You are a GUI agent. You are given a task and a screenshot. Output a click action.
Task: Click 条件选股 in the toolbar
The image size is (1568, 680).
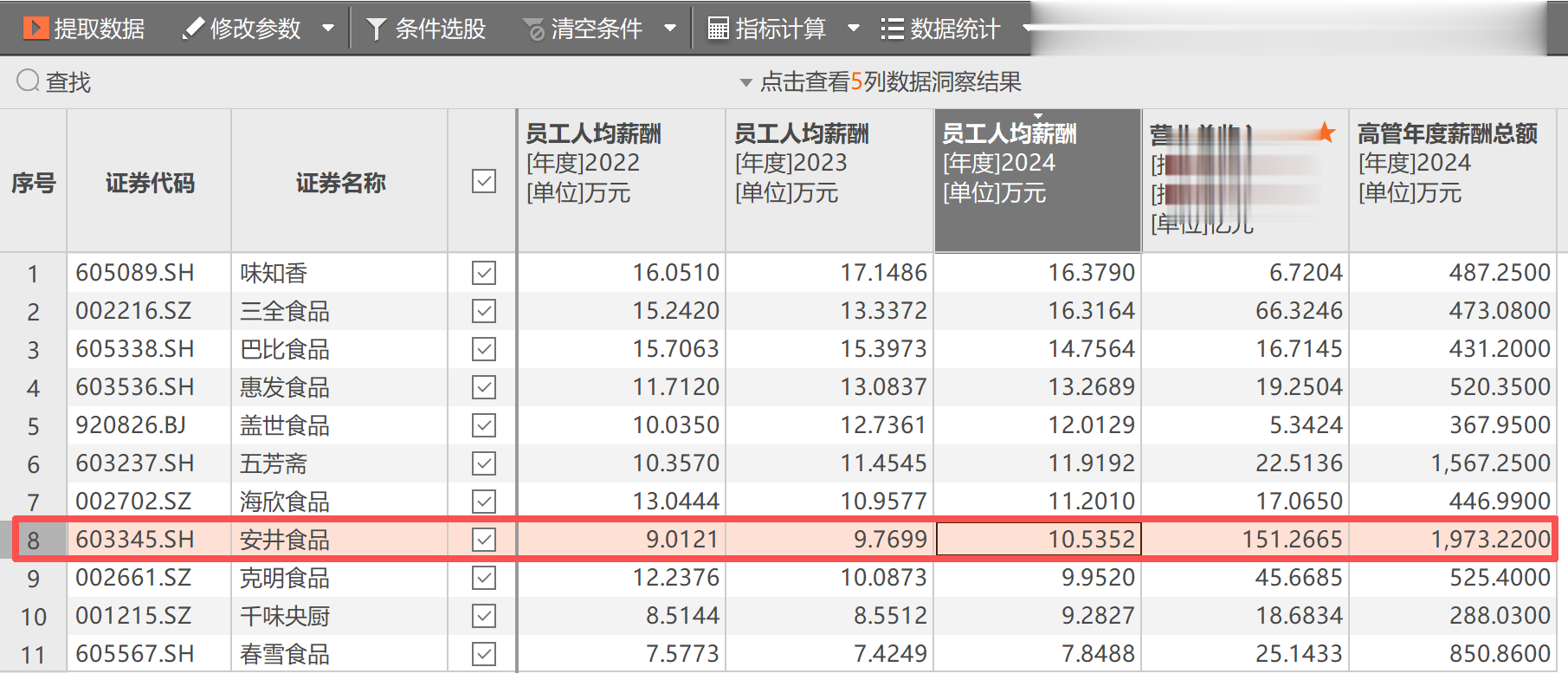(x=426, y=29)
